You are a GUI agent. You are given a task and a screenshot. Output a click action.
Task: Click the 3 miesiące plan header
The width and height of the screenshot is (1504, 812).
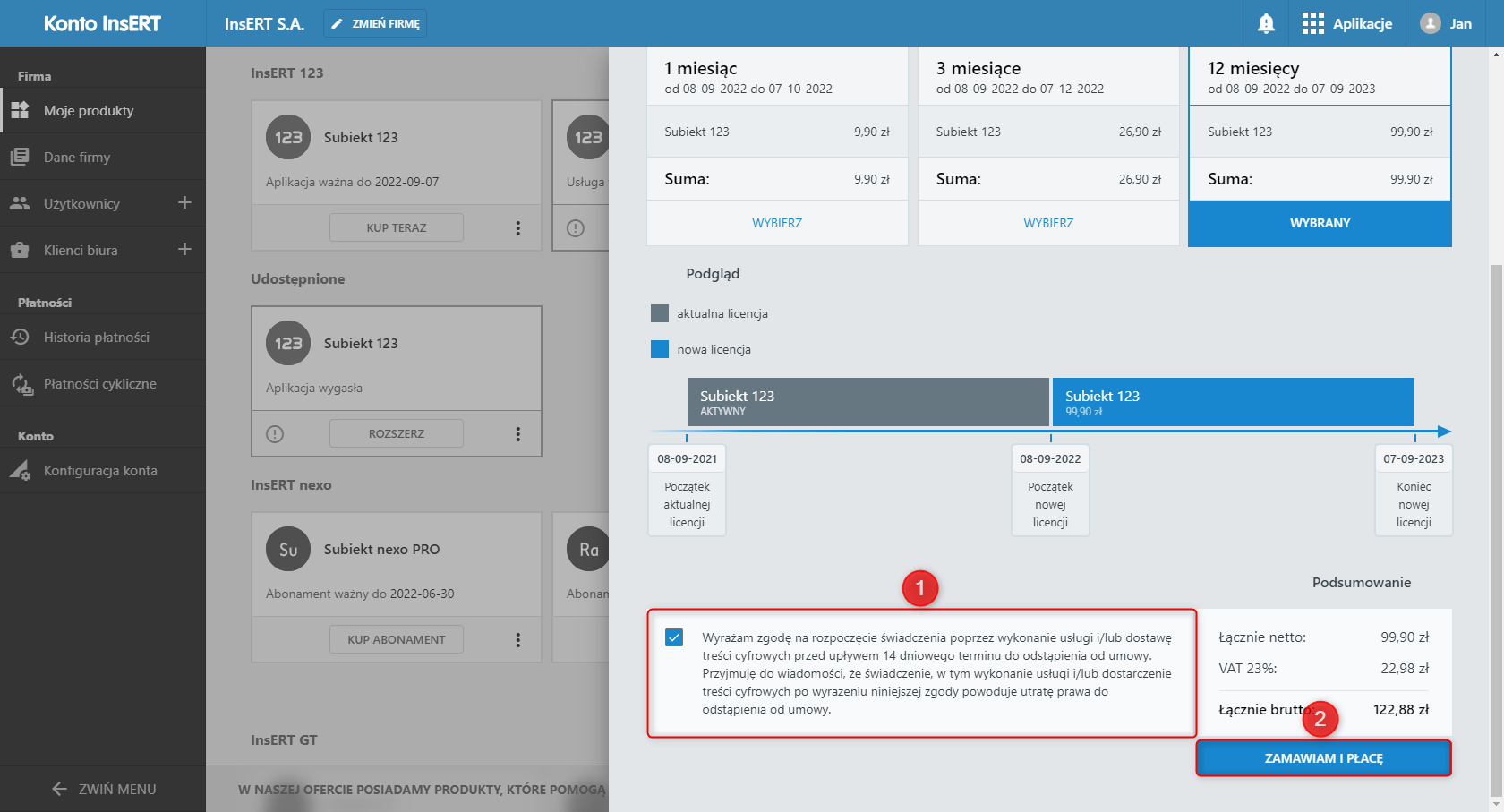(1048, 77)
